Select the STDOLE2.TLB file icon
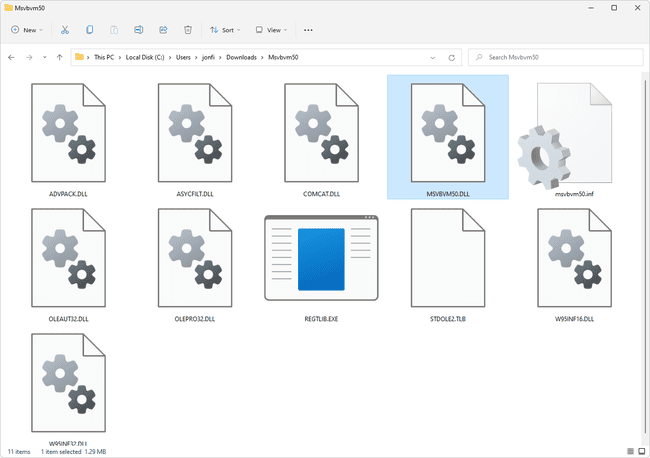This screenshot has width=650, height=458. 448,258
